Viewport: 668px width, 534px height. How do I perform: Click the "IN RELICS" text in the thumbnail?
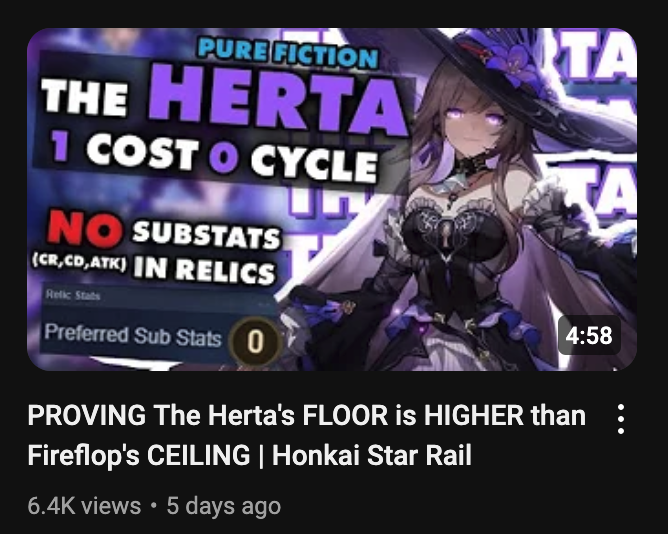point(204,270)
